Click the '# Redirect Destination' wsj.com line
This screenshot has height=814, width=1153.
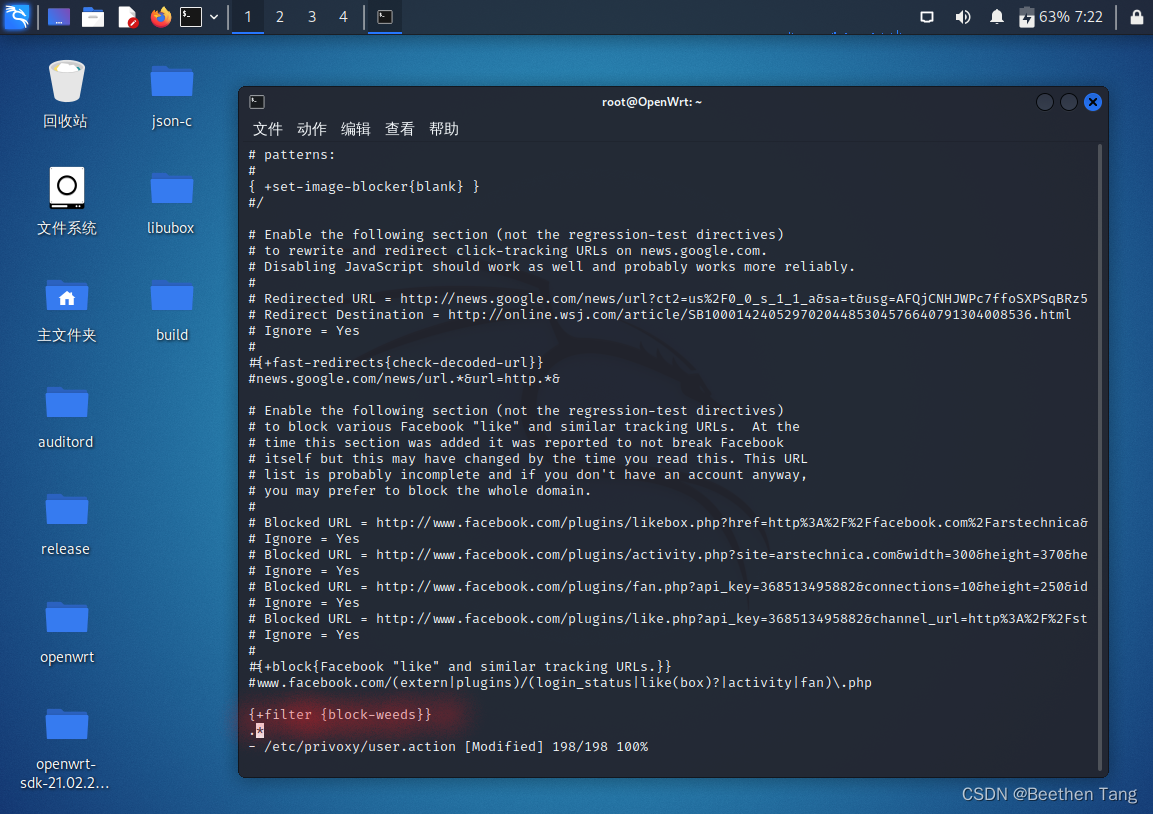(x=660, y=315)
